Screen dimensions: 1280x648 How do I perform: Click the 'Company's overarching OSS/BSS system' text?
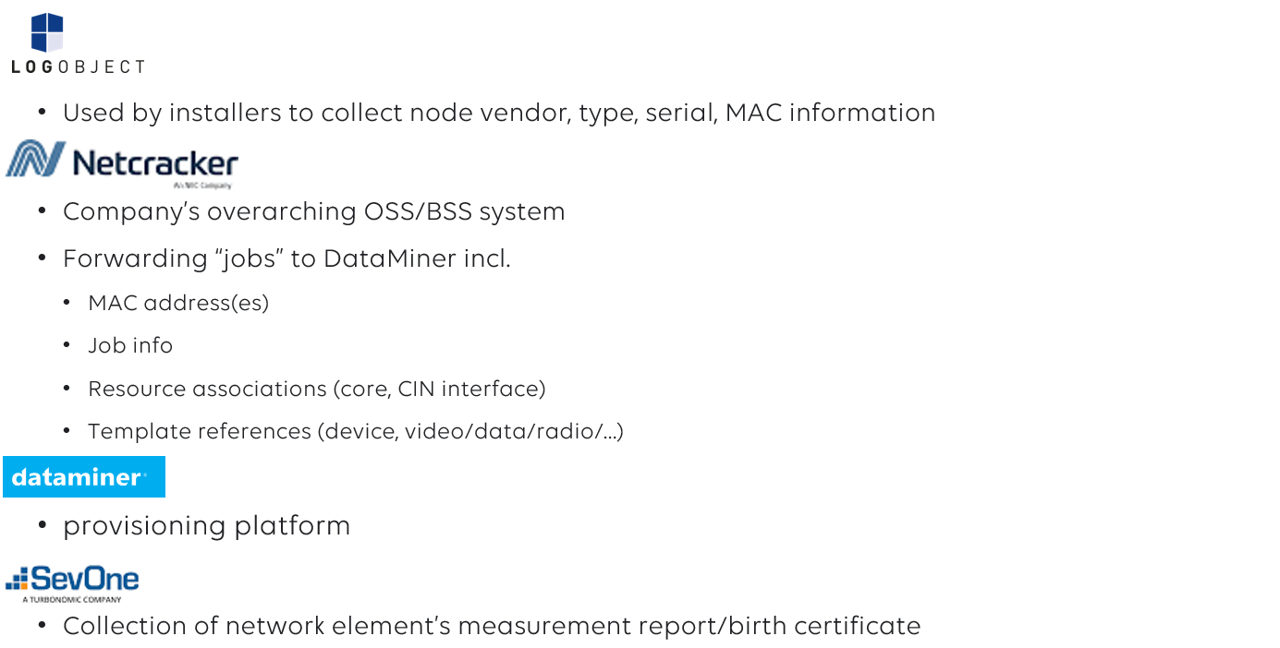(x=314, y=212)
